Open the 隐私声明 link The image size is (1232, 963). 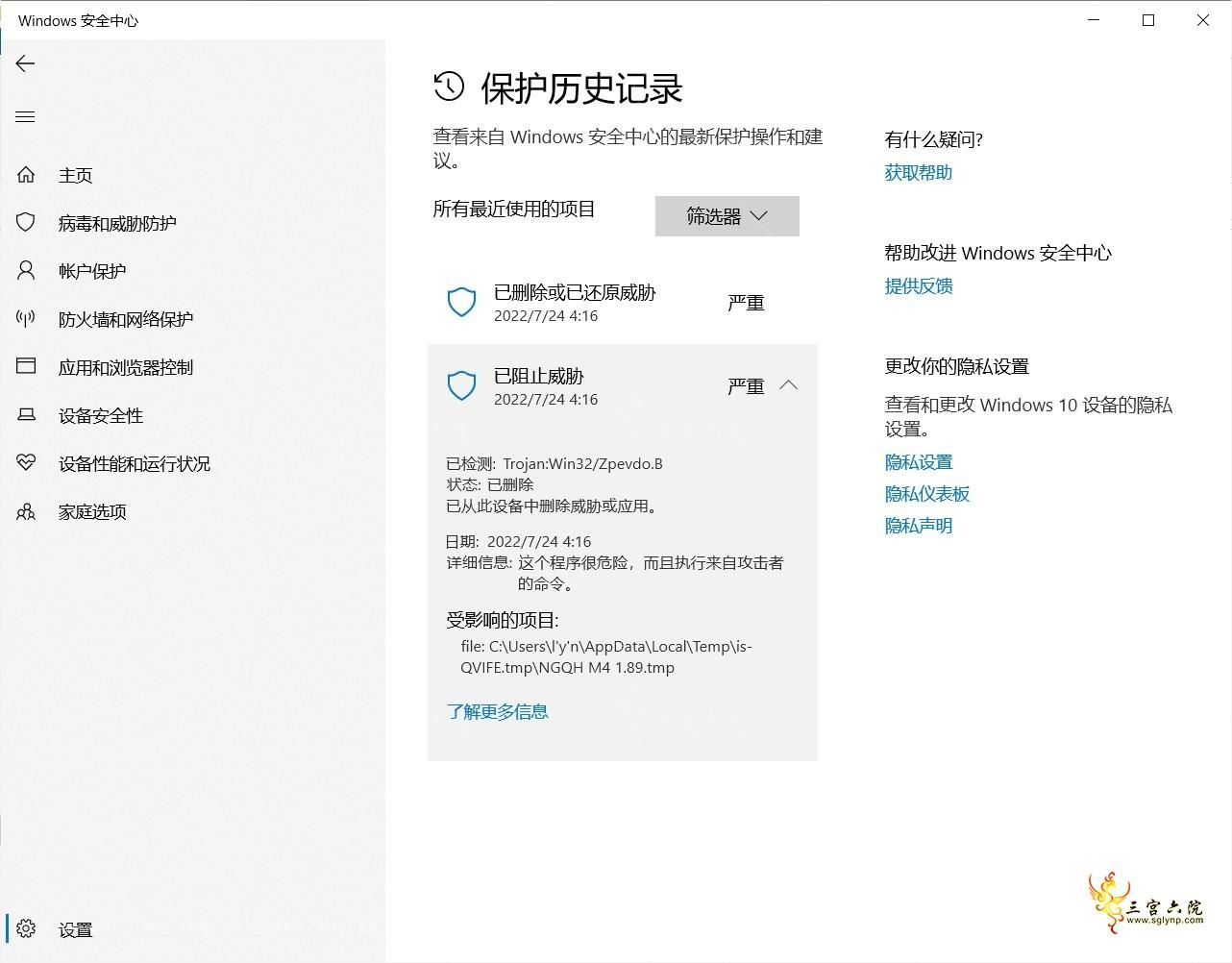pyautogui.click(x=919, y=526)
